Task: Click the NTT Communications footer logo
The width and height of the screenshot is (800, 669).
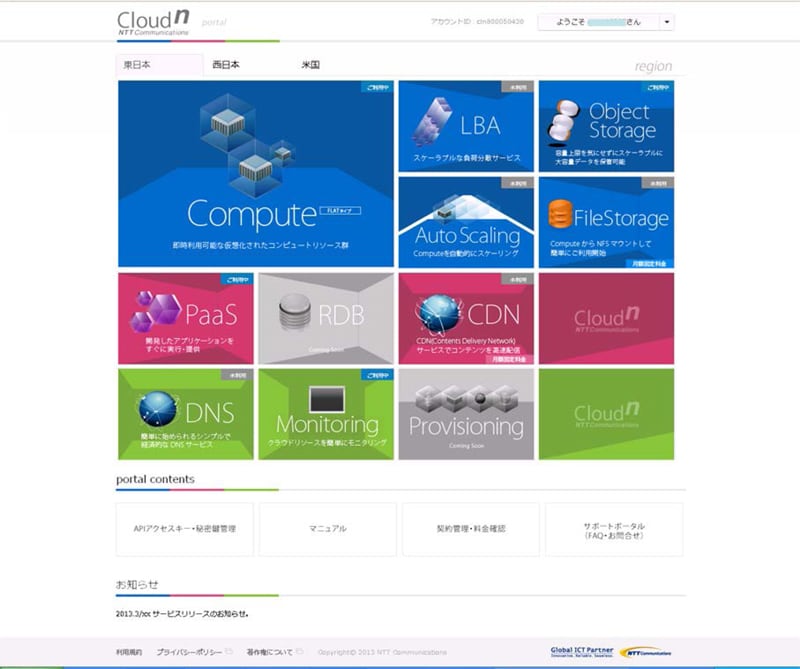Action: (646, 652)
